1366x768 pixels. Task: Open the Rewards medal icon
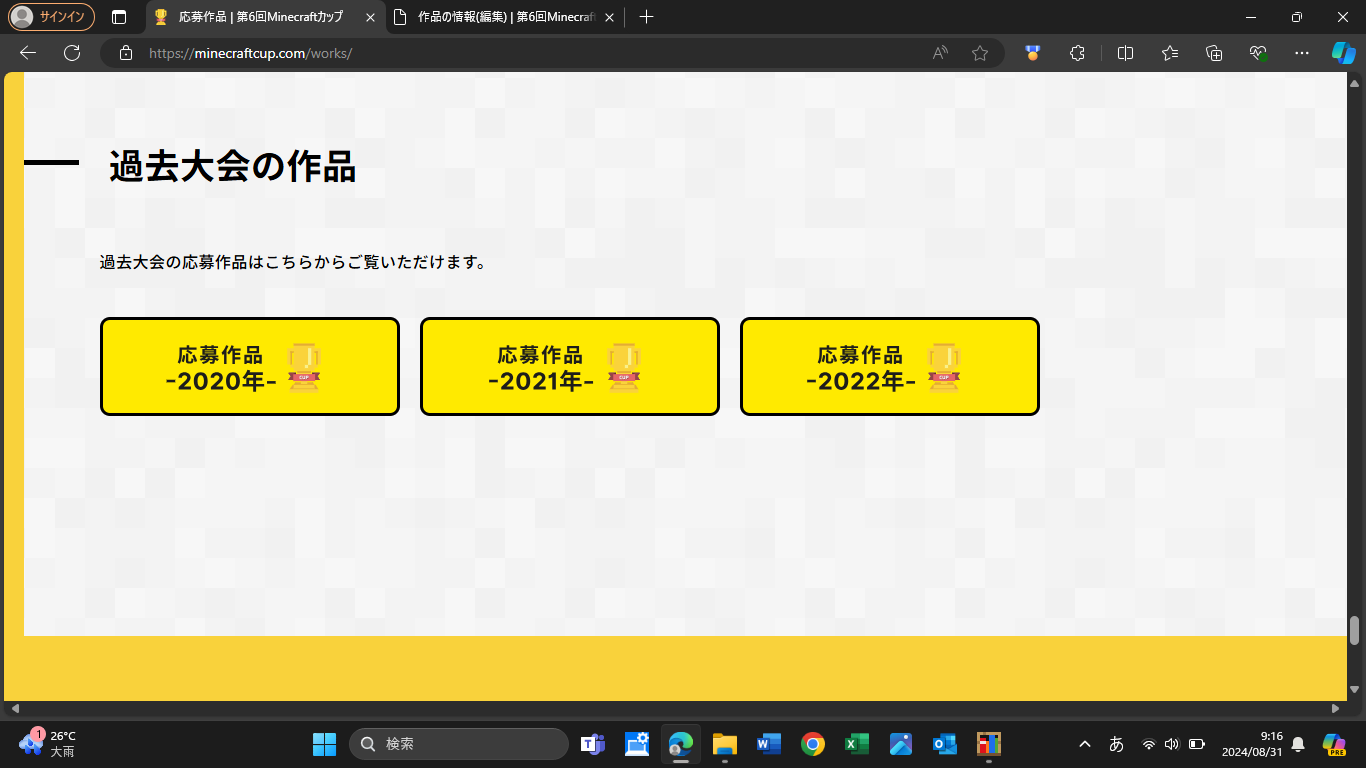[x=1033, y=53]
